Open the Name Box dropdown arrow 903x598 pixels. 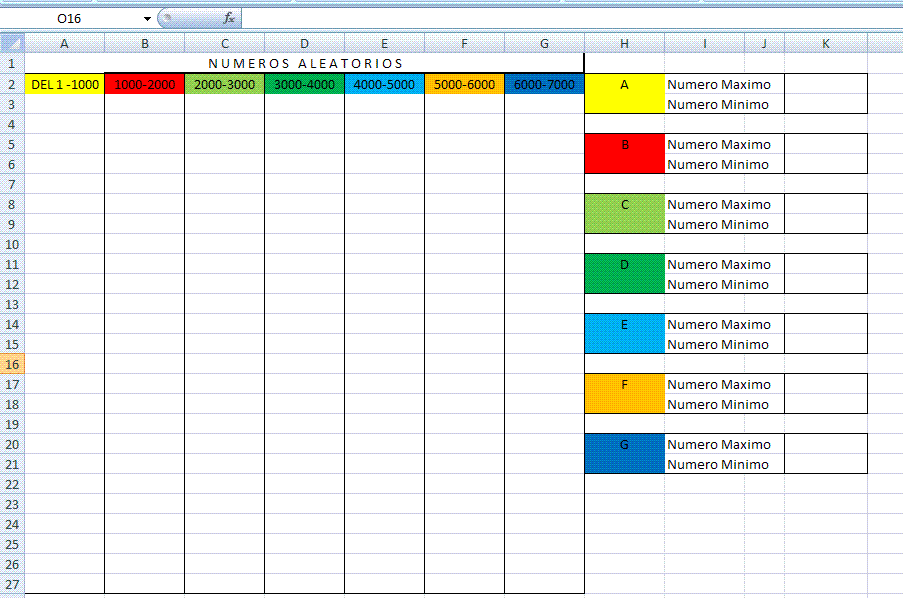(x=147, y=18)
